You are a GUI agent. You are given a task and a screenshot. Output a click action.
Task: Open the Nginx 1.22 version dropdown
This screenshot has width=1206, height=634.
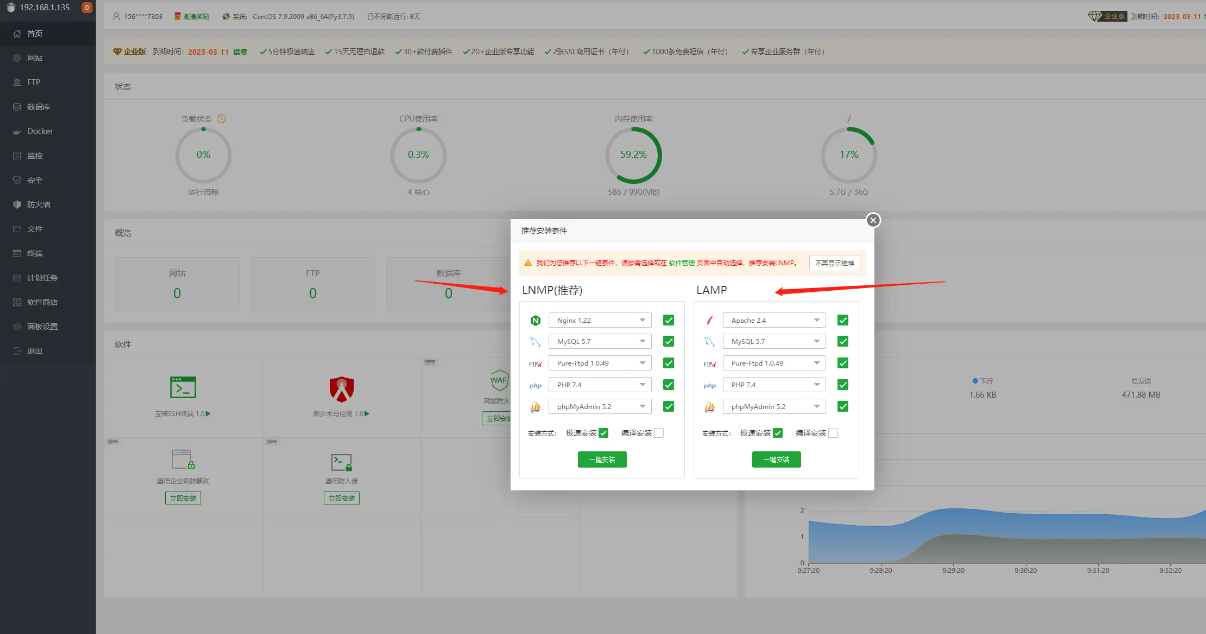(x=599, y=320)
